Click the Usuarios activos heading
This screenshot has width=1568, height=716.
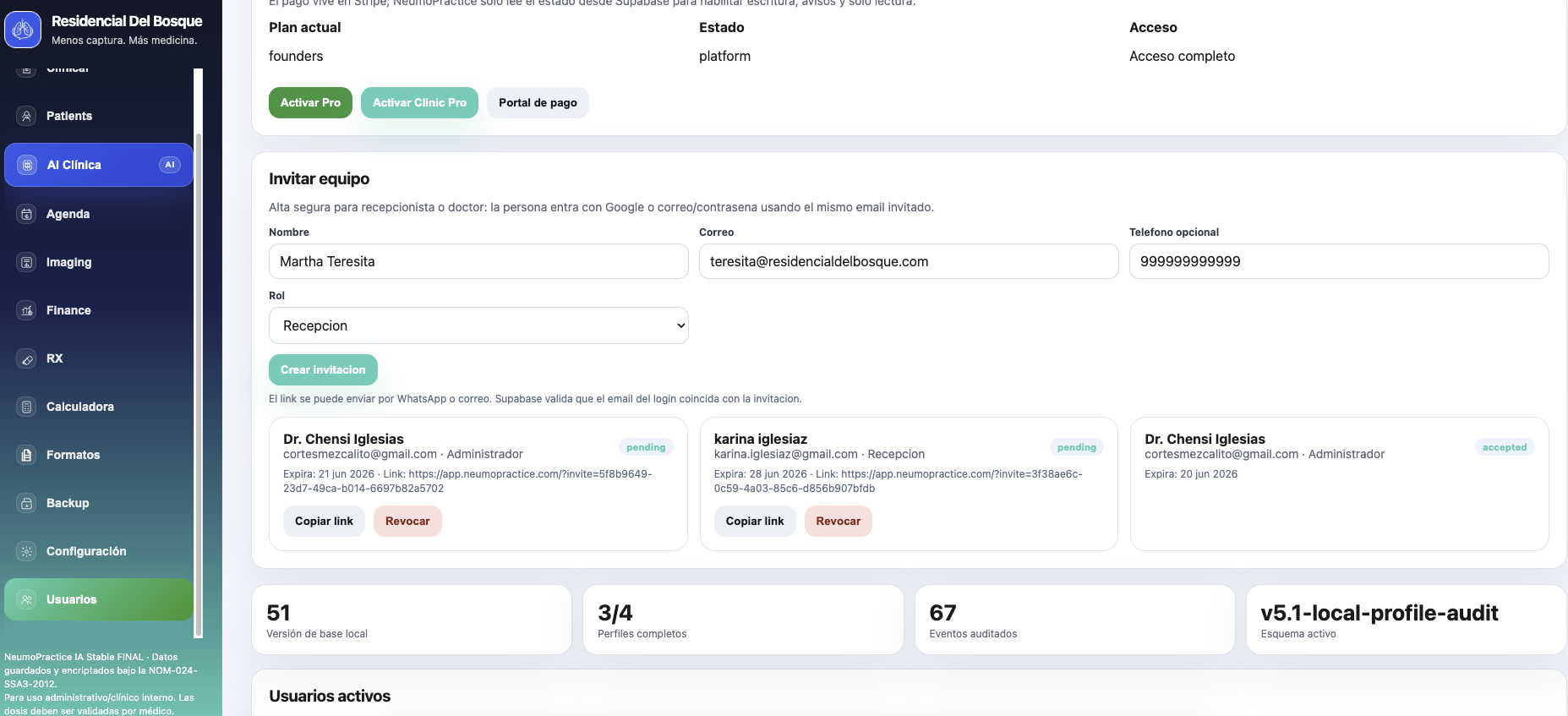click(x=330, y=696)
